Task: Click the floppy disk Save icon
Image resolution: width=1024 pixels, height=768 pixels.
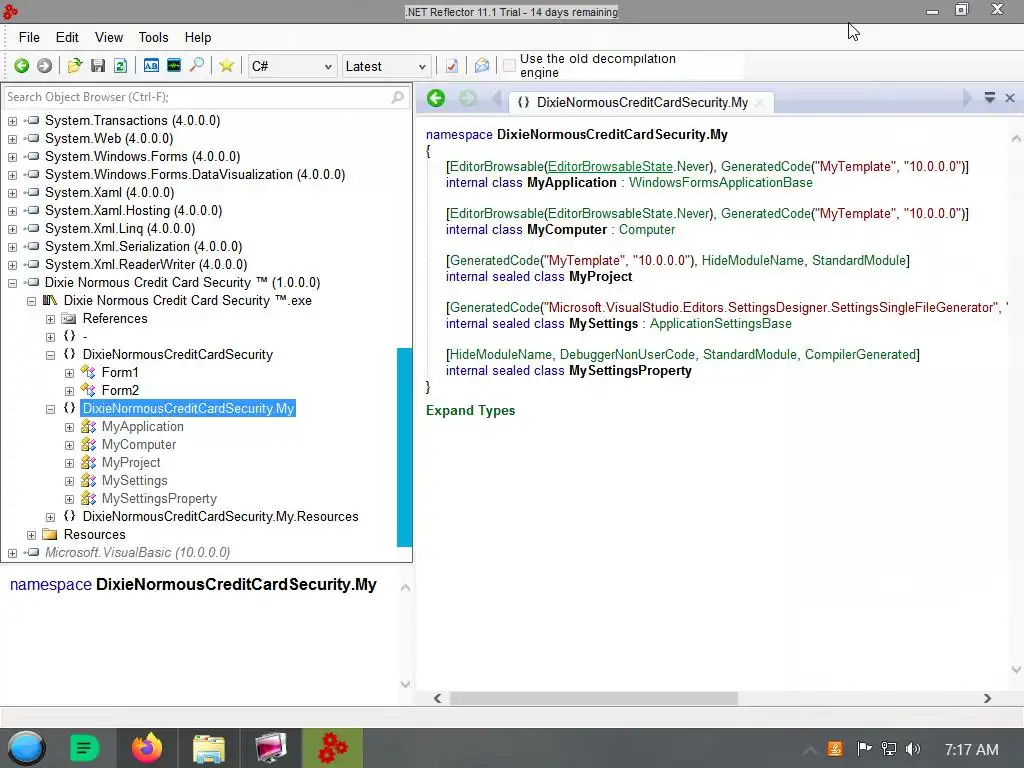Action: point(98,65)
